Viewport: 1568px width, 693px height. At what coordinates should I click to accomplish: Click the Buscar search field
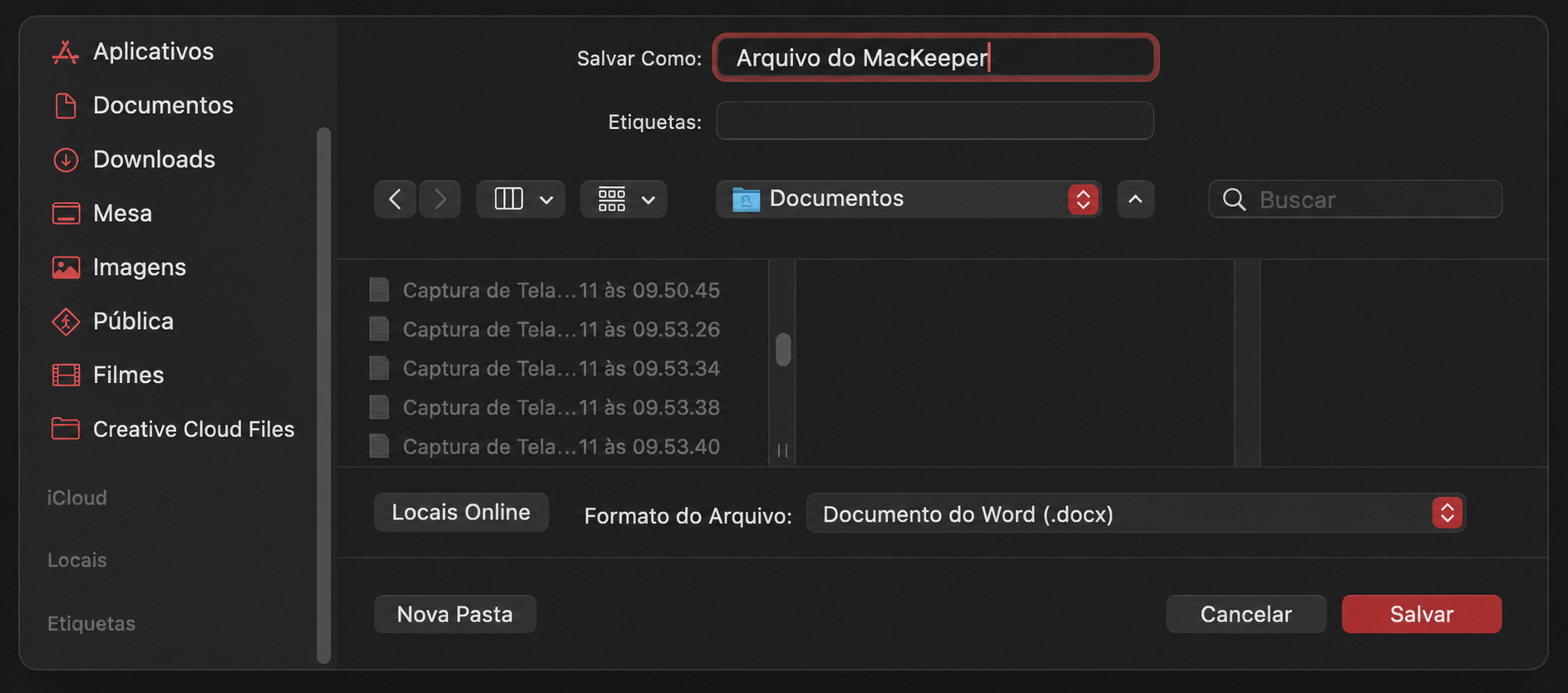1355,199
